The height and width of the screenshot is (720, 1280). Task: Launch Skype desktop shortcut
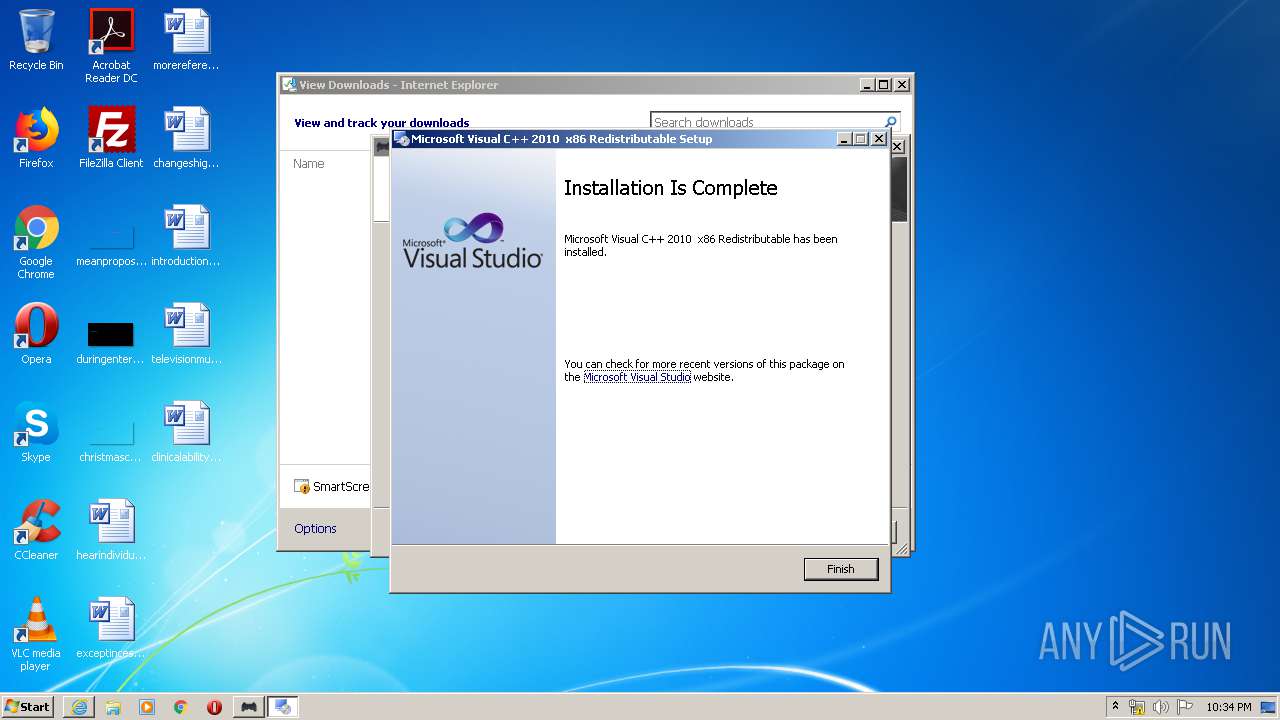36,432
